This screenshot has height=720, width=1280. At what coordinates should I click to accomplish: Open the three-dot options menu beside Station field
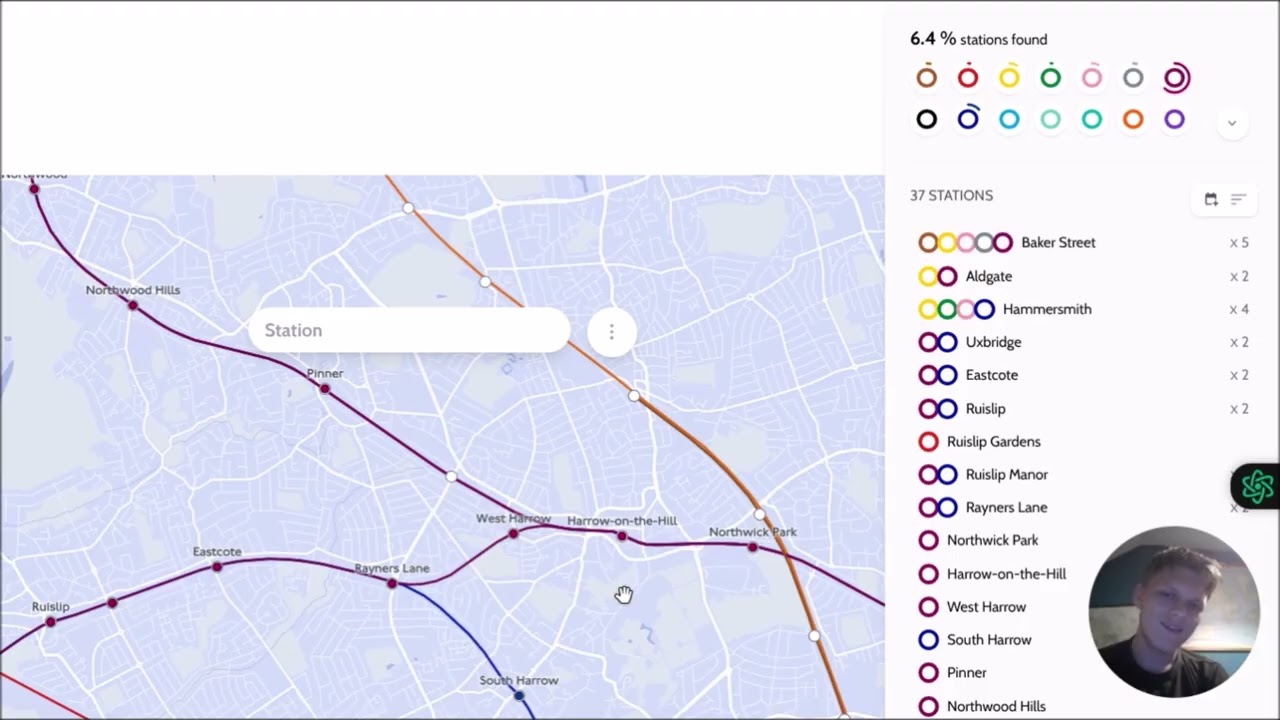pyautogui.click(x=611, y=331)
